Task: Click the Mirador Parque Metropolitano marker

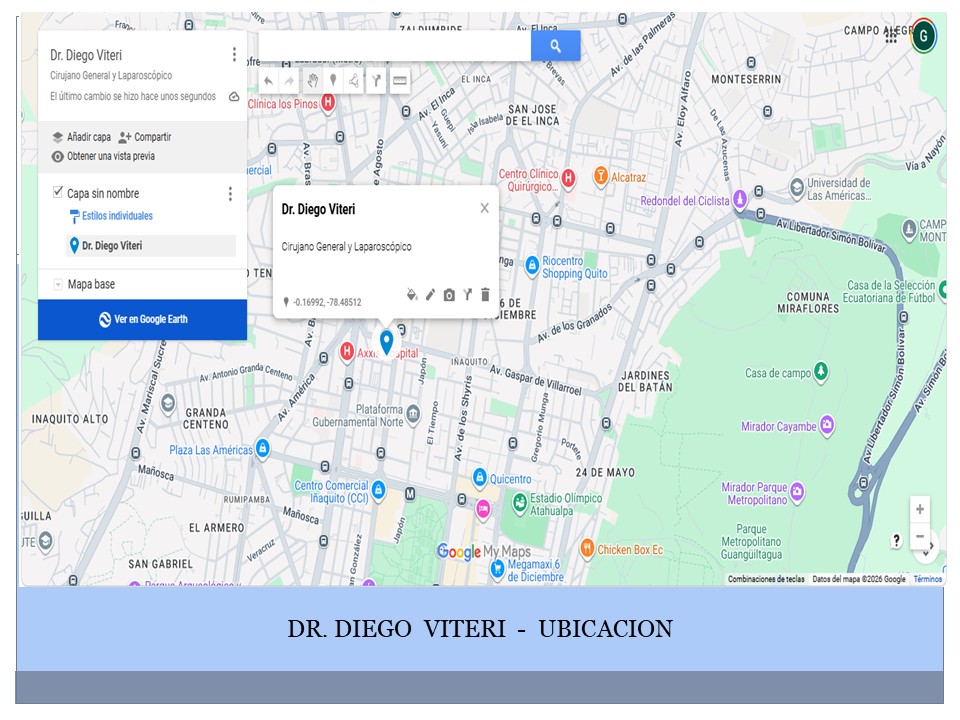Action: [797, 492]
